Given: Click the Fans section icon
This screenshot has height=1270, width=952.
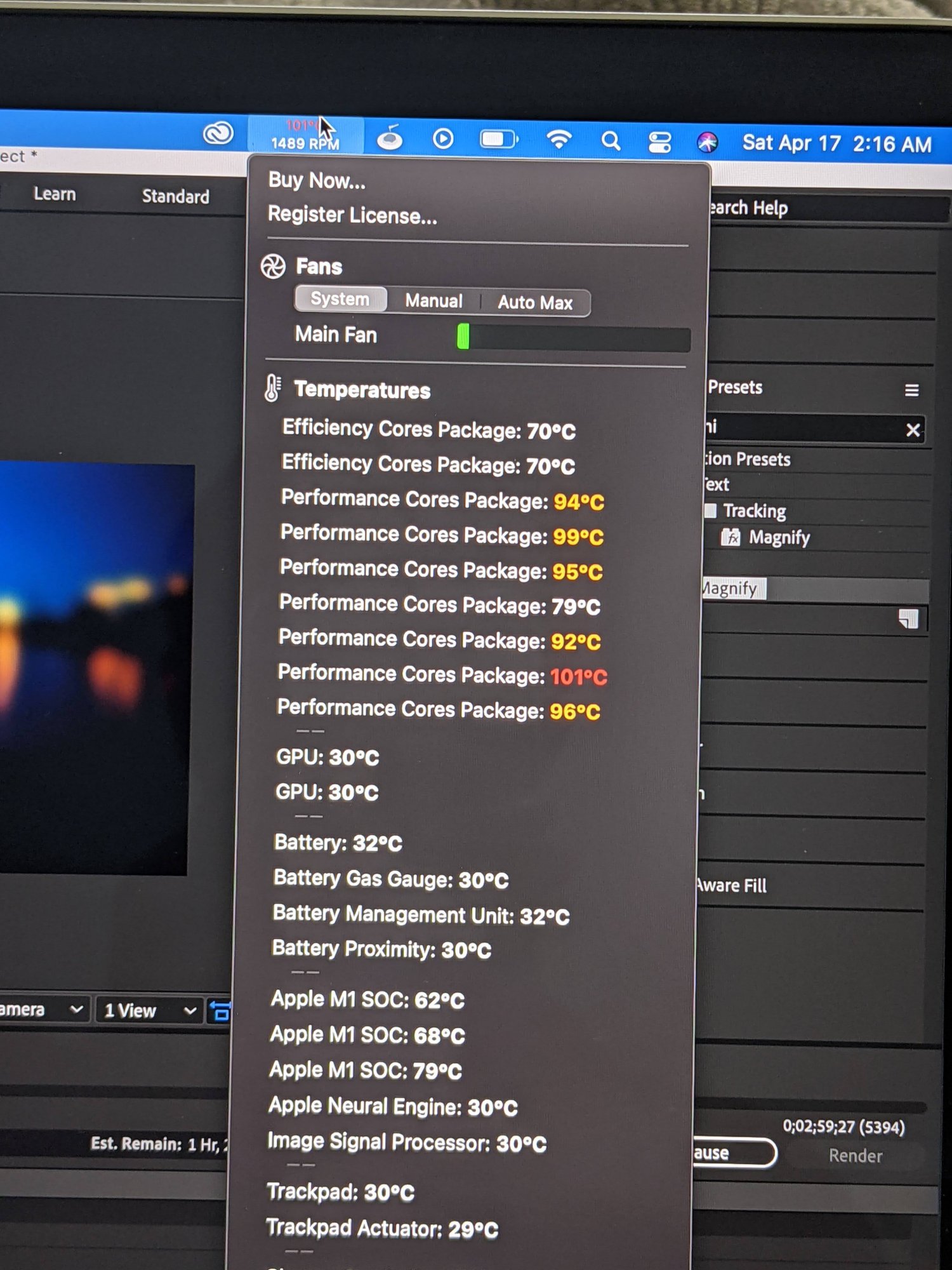Looking at the screenshot, I should click(274, 267).
